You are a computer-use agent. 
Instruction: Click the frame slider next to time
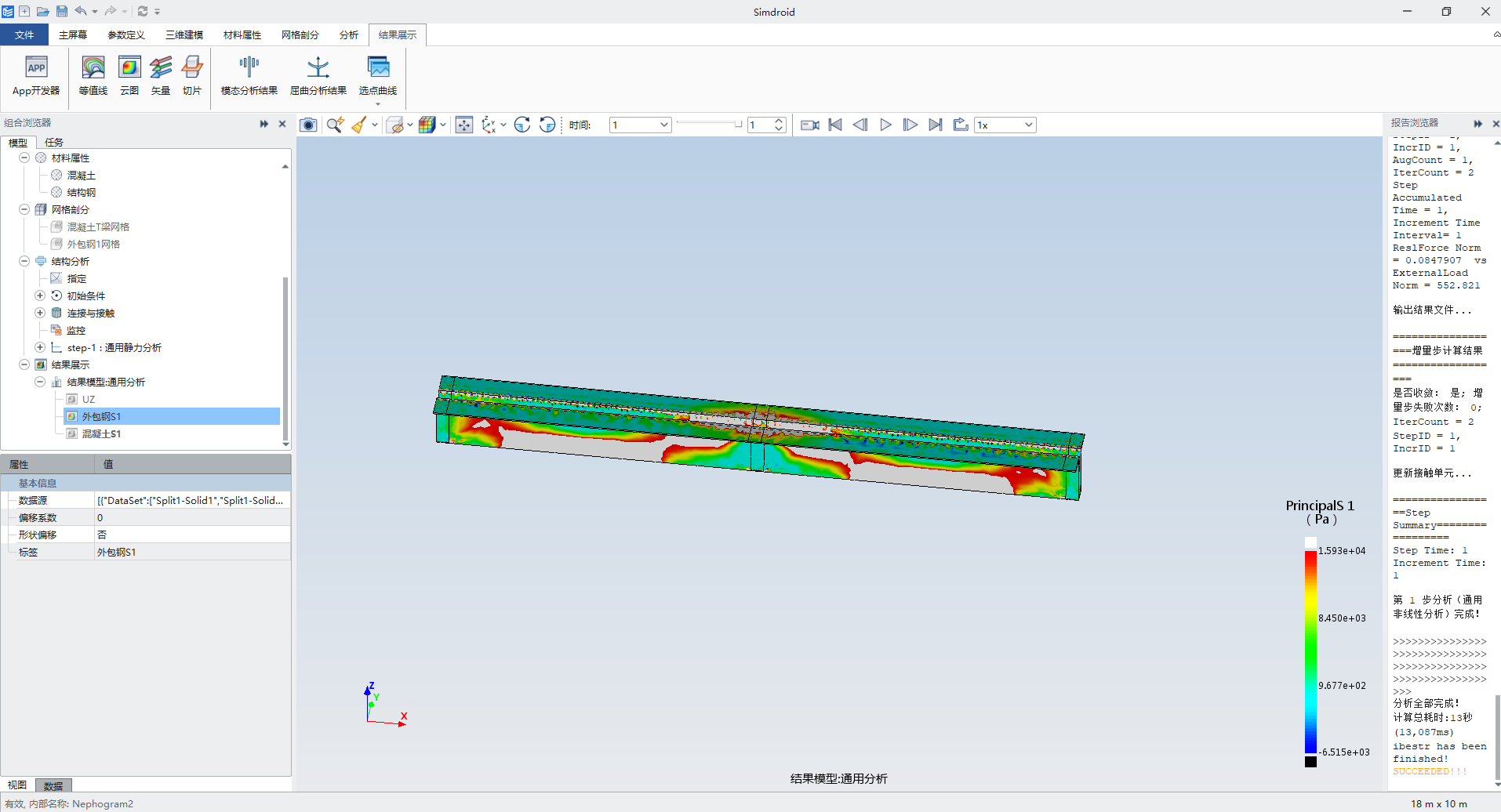point(709,125)
